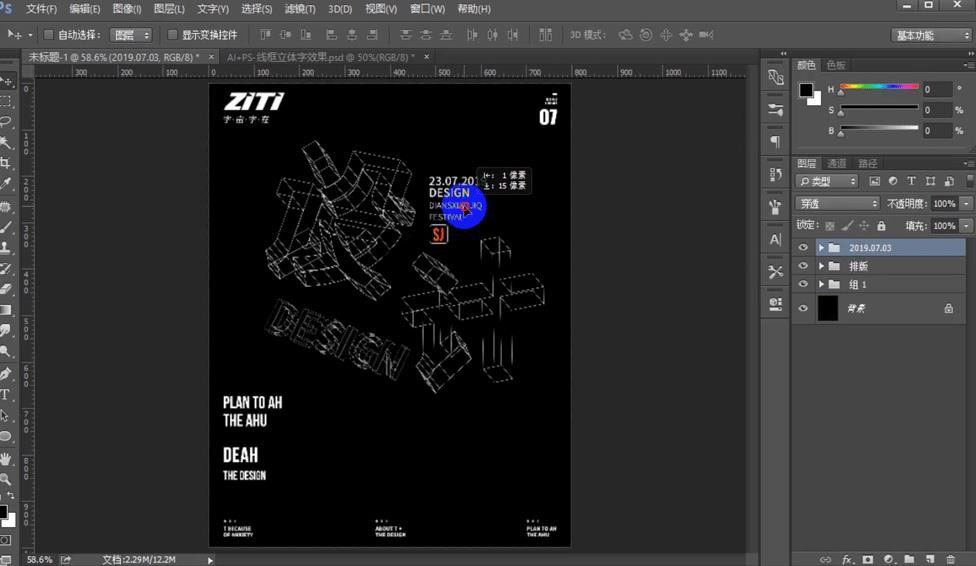
Task: Open the 基本功能 workspace dropdown
Action: 931,35
